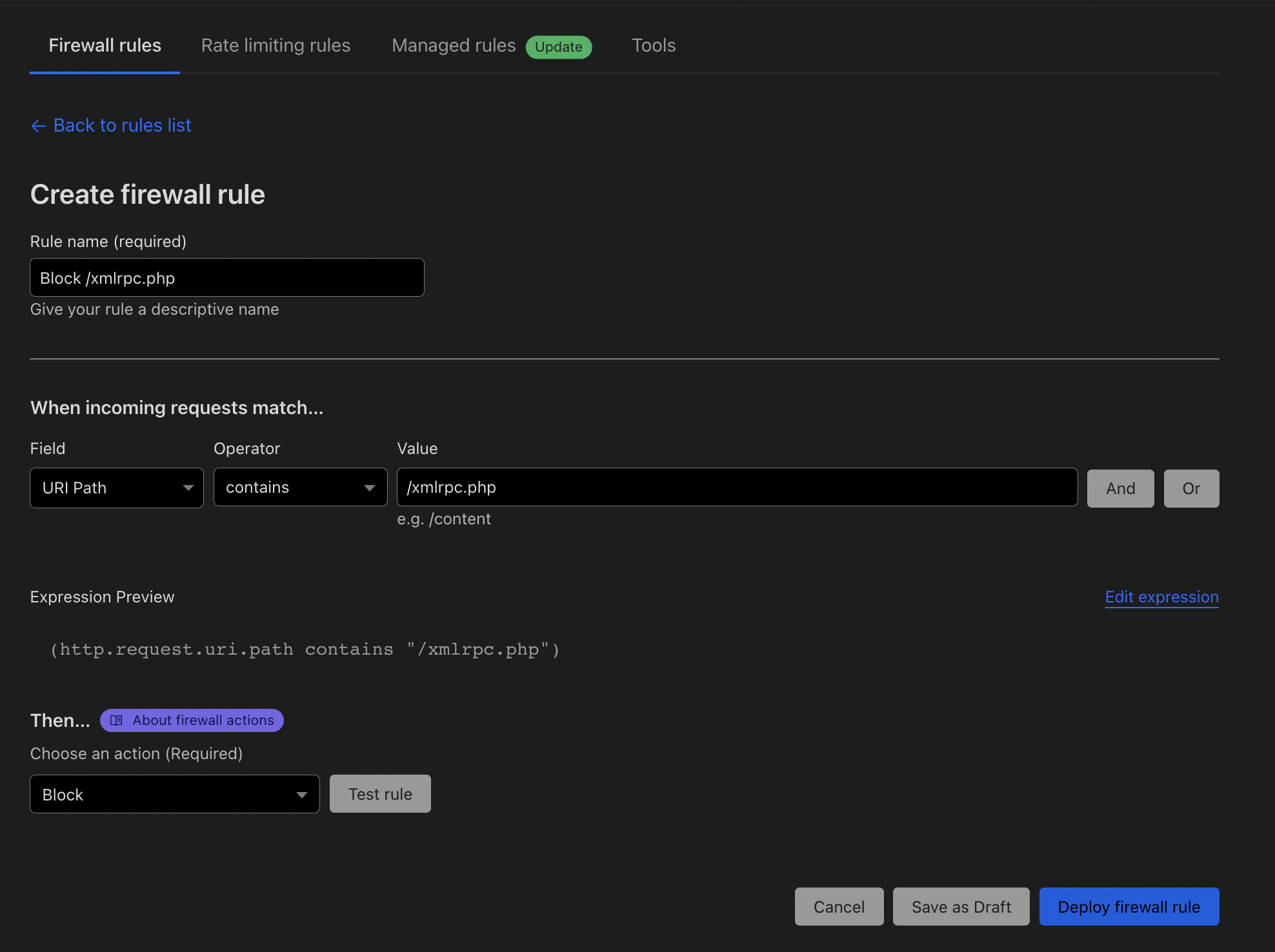The image size is (1275, 952).
Task: Click the Test rule button
Action: 380,794
